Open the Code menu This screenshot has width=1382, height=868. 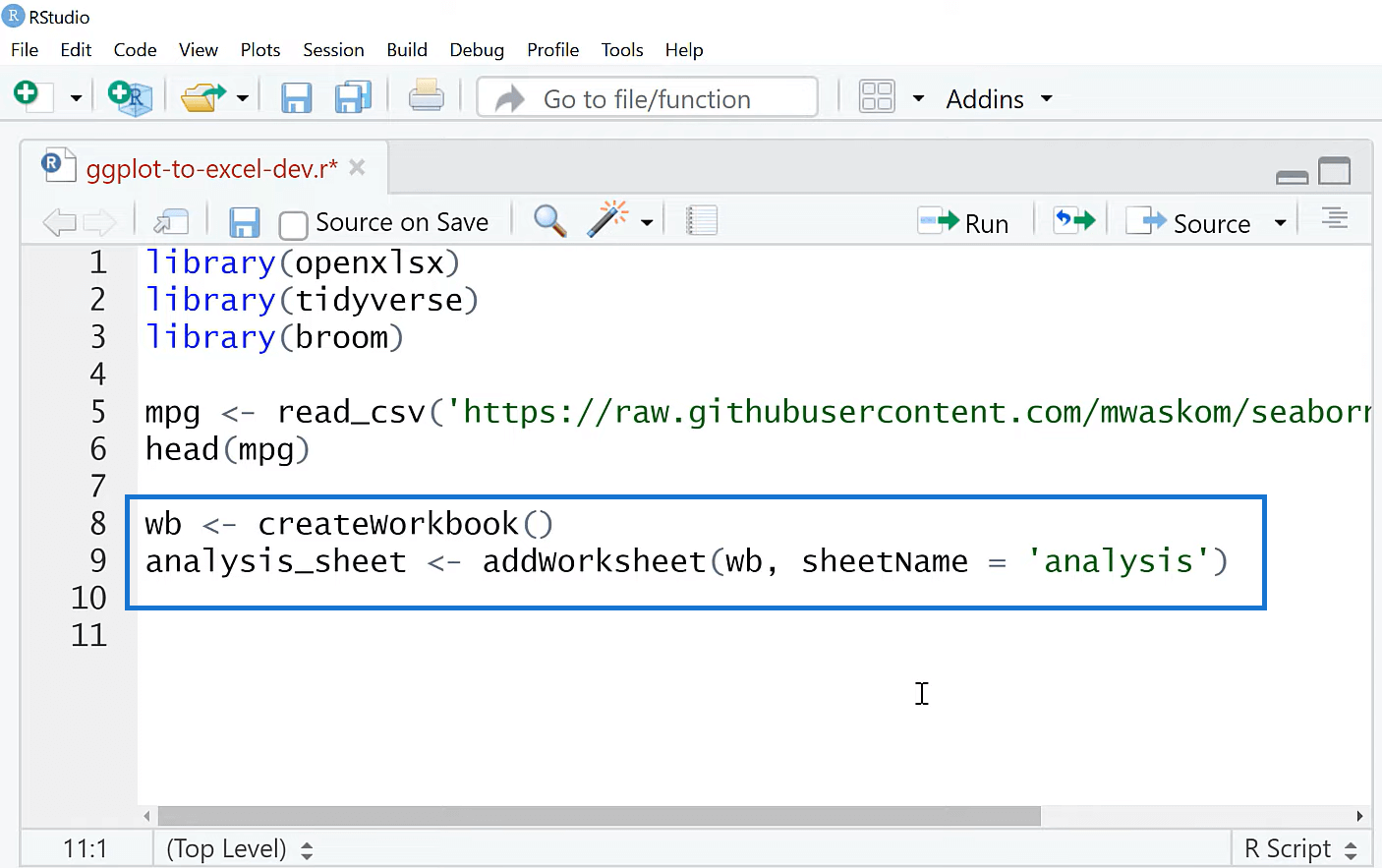pos(135,50)
